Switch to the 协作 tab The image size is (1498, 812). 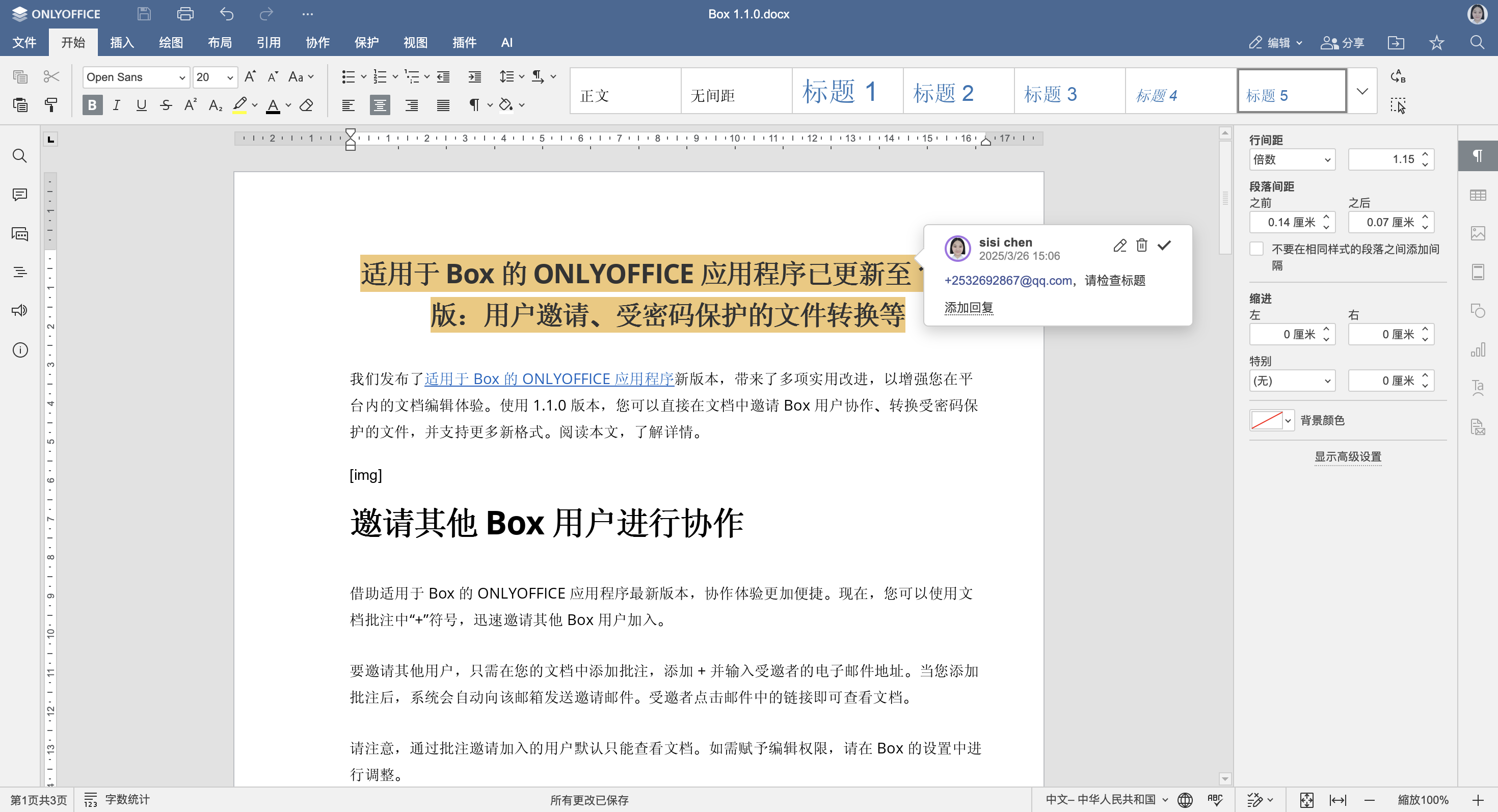(x=317, y=42)
